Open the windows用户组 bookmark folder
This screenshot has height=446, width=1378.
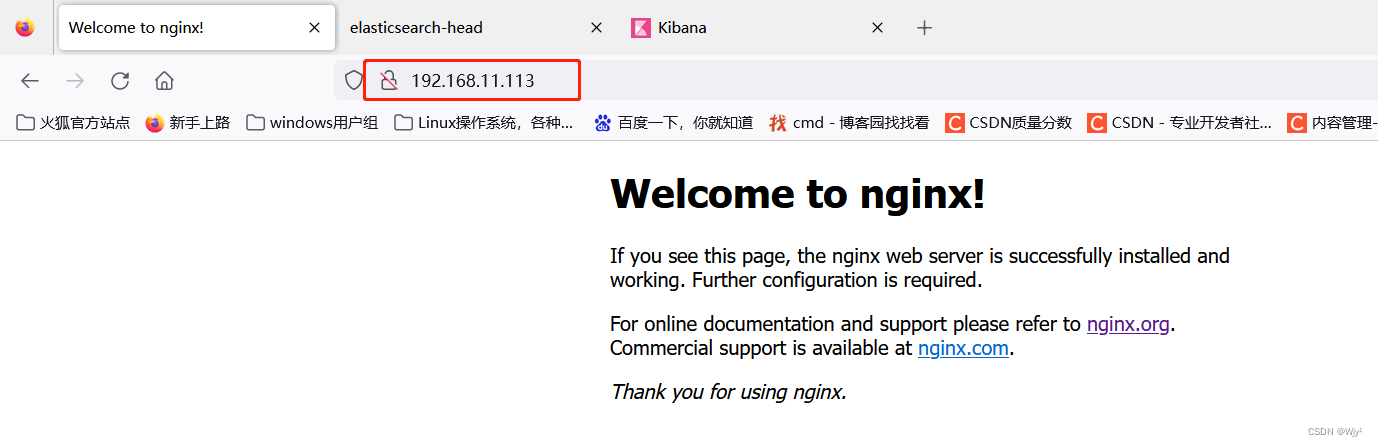312,123
